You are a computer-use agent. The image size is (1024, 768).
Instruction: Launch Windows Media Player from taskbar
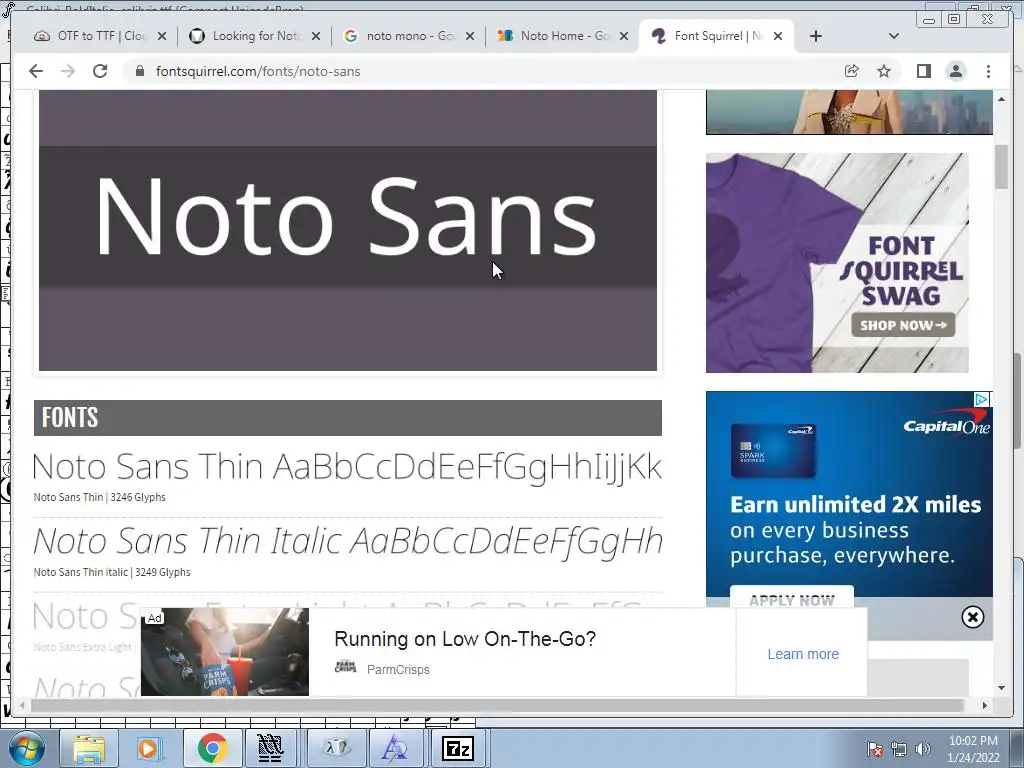tap(148, 748)
